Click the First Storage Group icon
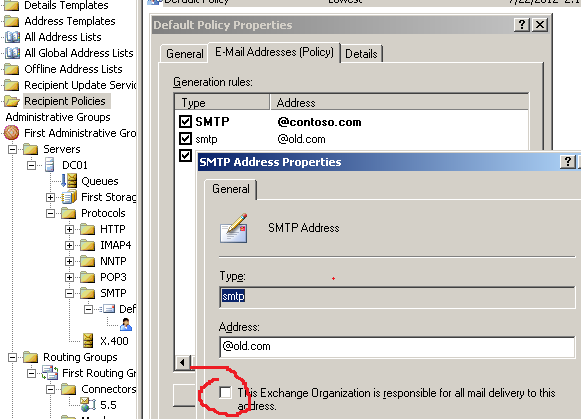Viewport: 581px width, 419px height. [x=69, y=197]
